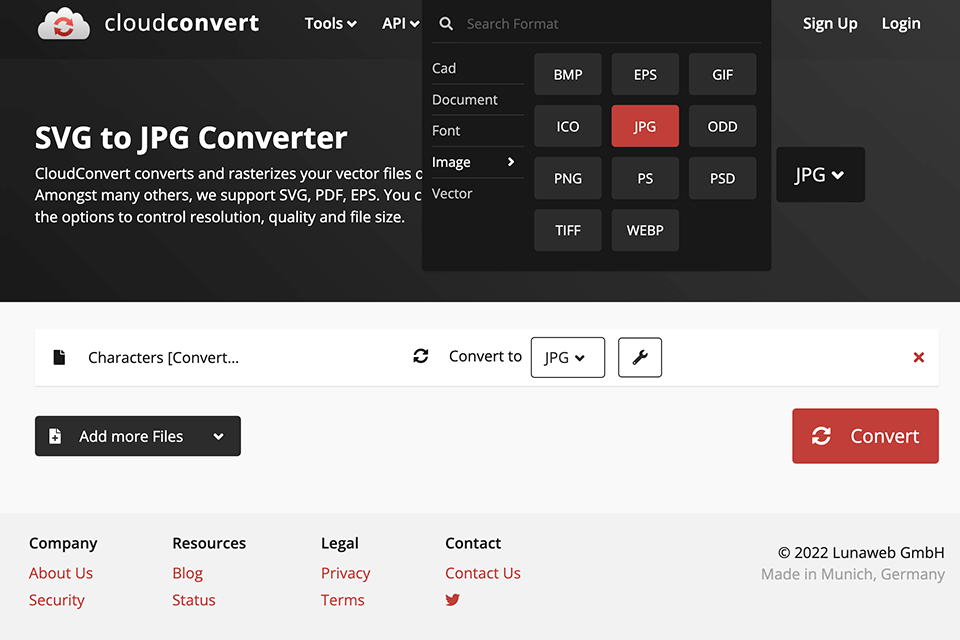Choose the TIFF format
The height and width of the screenshot is (640, 960).
pos(568,230)
